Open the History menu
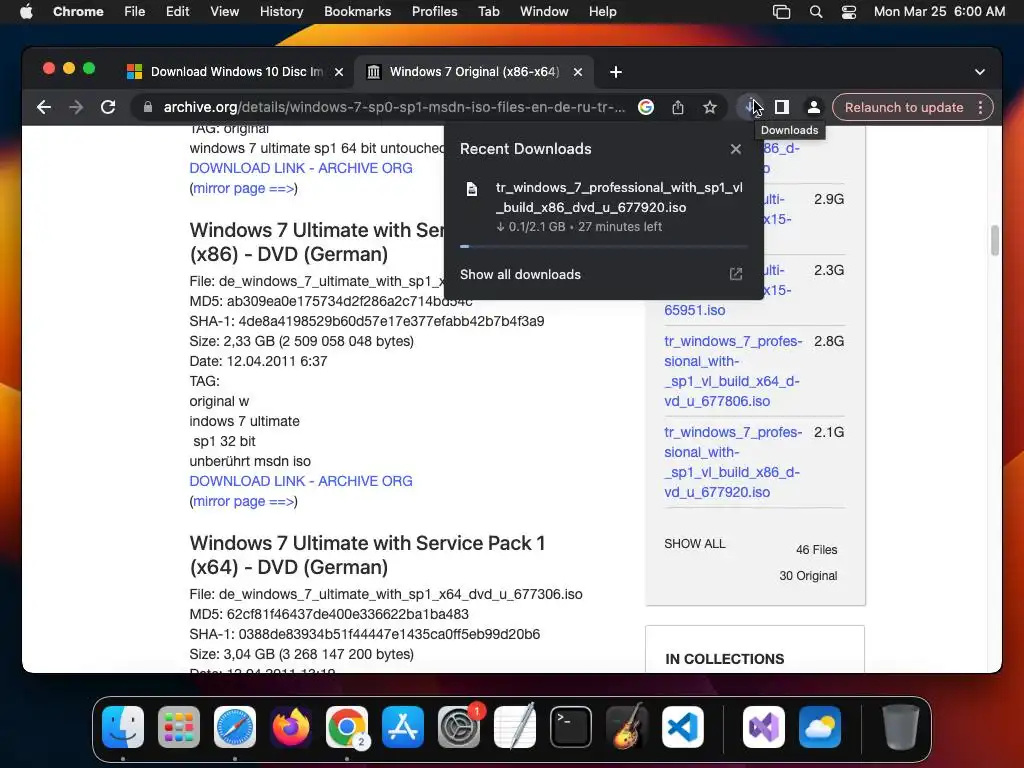 281,12
